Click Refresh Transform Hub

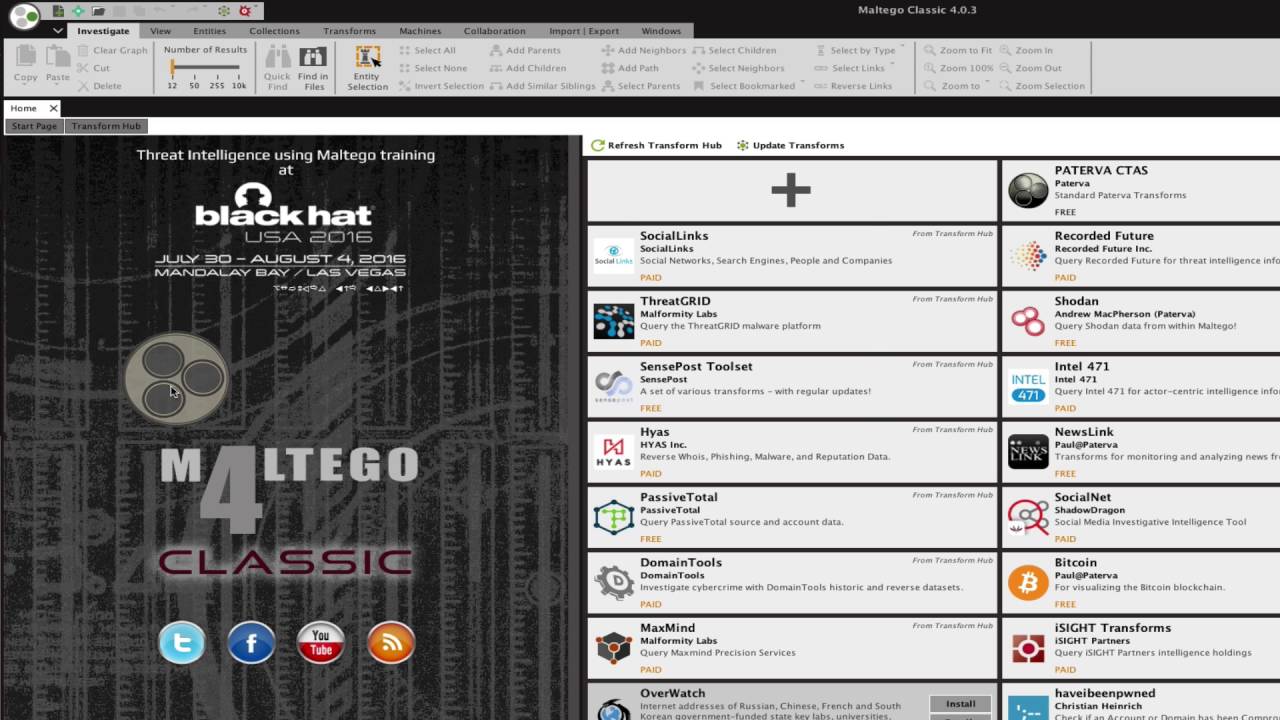656,145
